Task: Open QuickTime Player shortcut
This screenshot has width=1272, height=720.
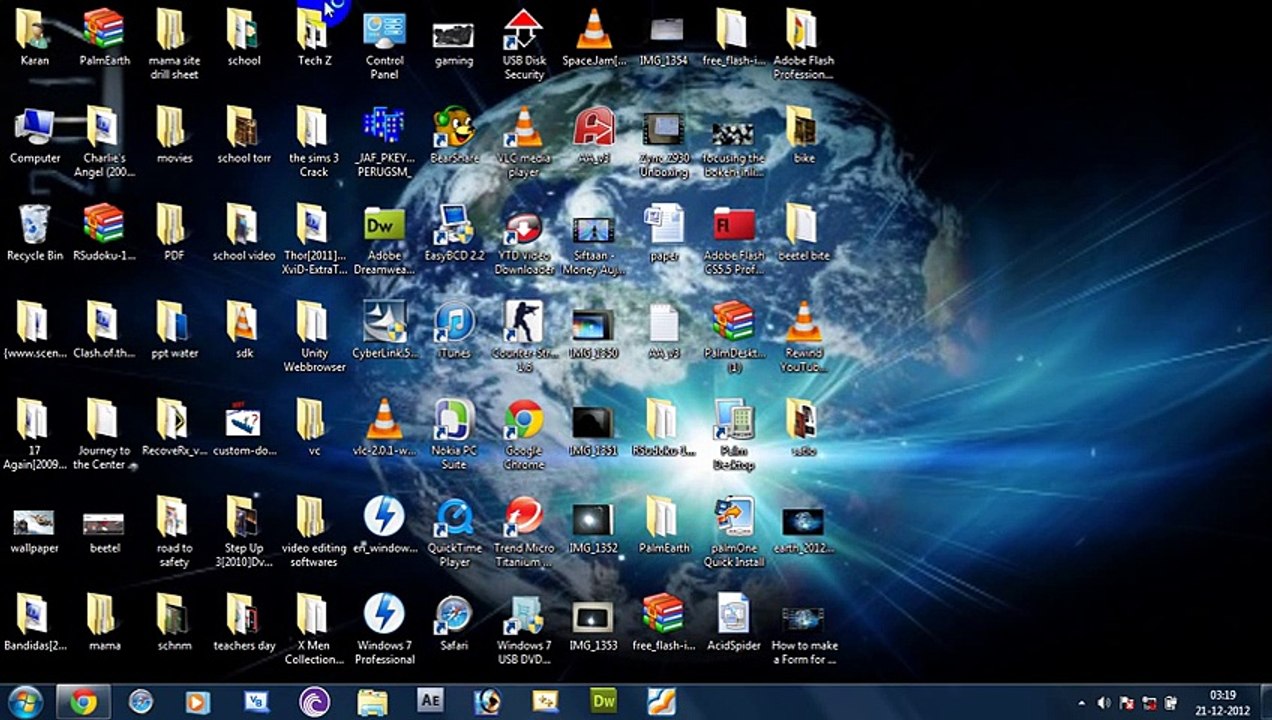Action: pos(454,533)
